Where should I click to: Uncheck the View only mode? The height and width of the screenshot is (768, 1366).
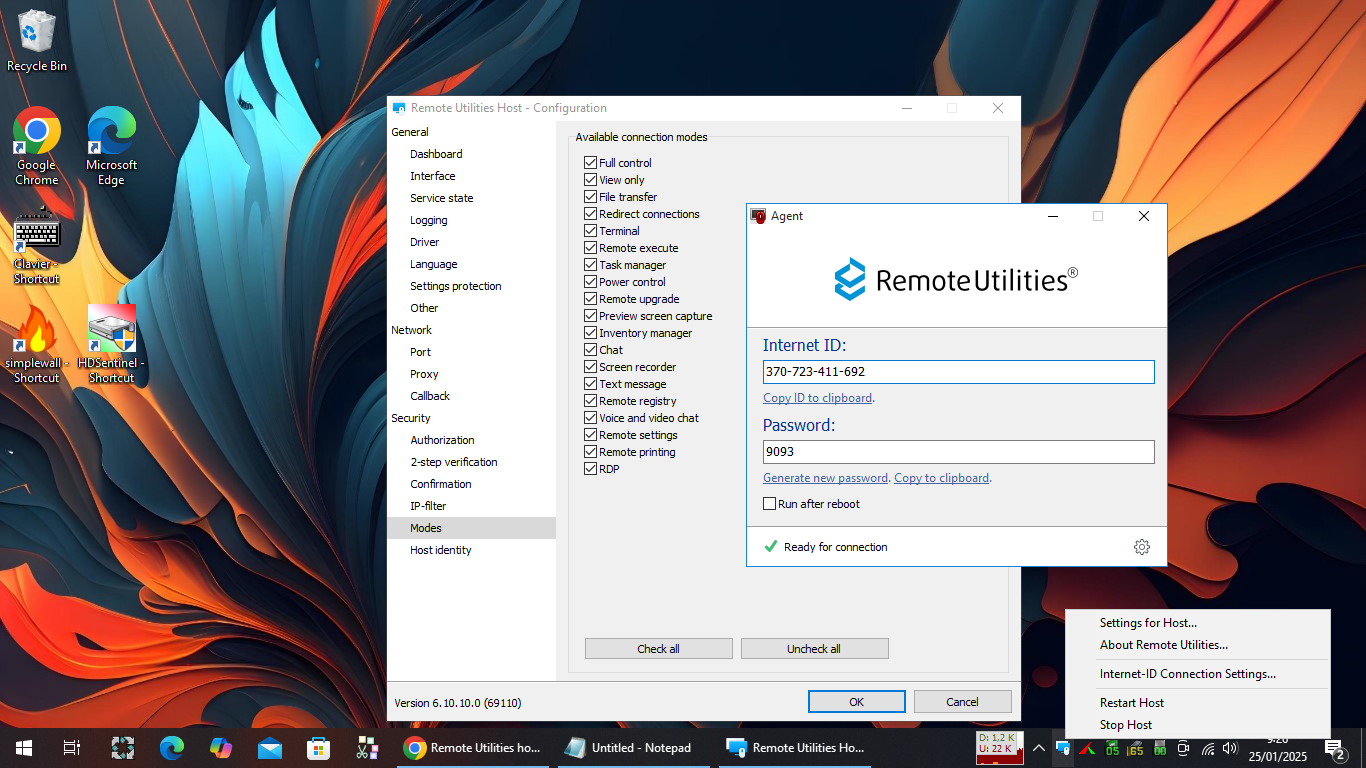tap(591, 180)
